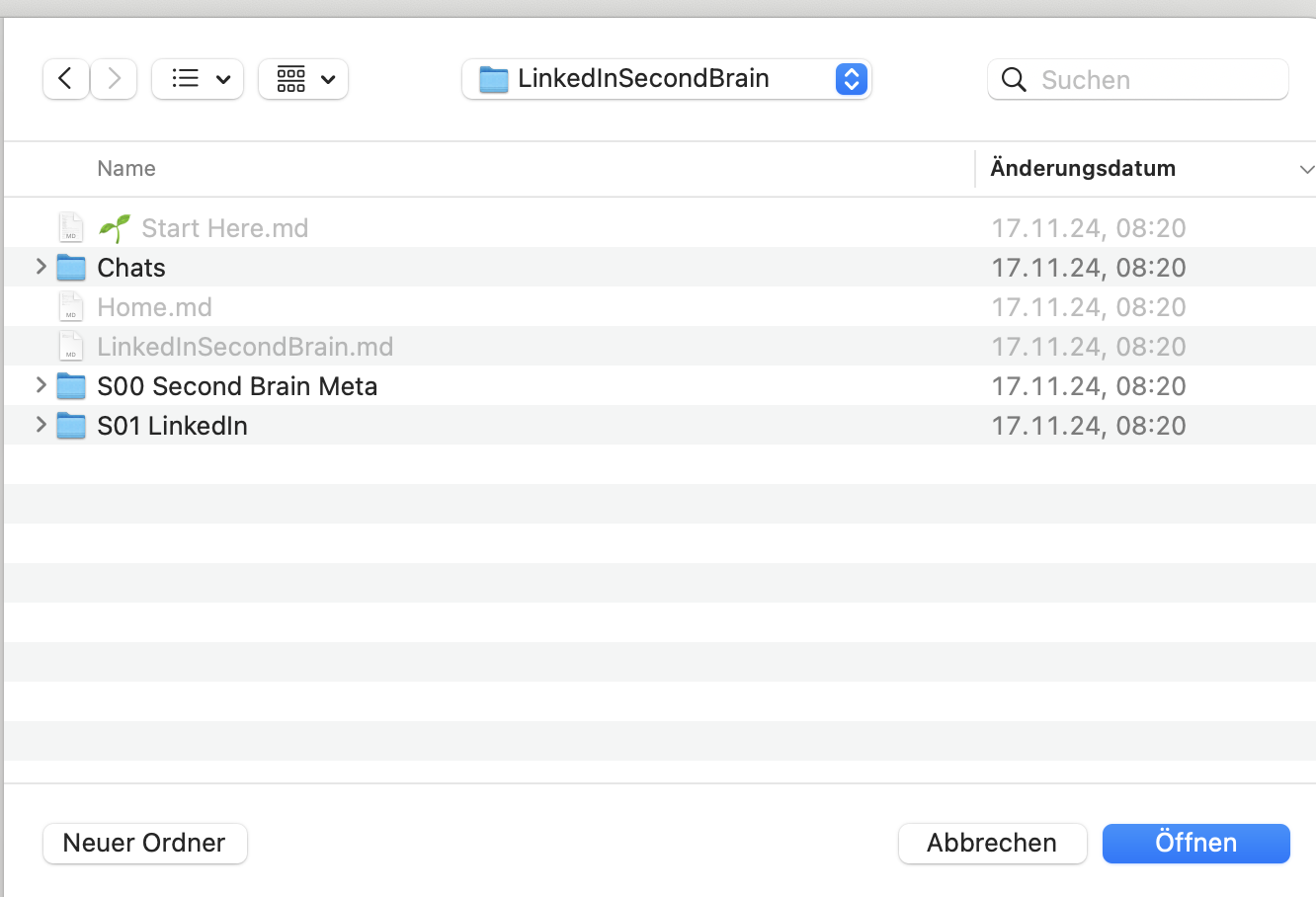Image resolution: width=1316 pixels, height=897 pixels.
Task: Select the S00 Second Brain Meta folder icon
Action: (71, 386)
